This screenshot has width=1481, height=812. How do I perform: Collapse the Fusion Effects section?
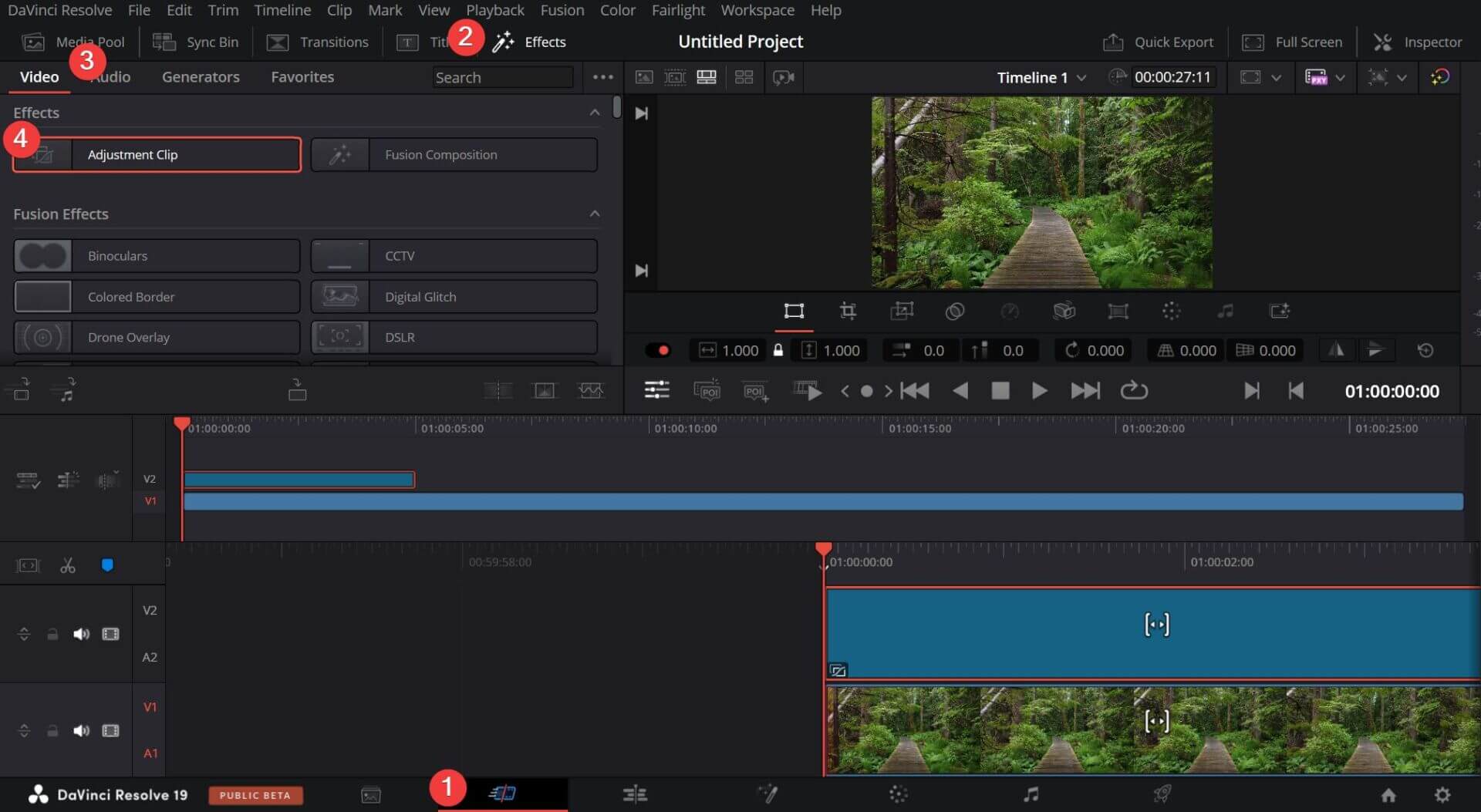594,214
